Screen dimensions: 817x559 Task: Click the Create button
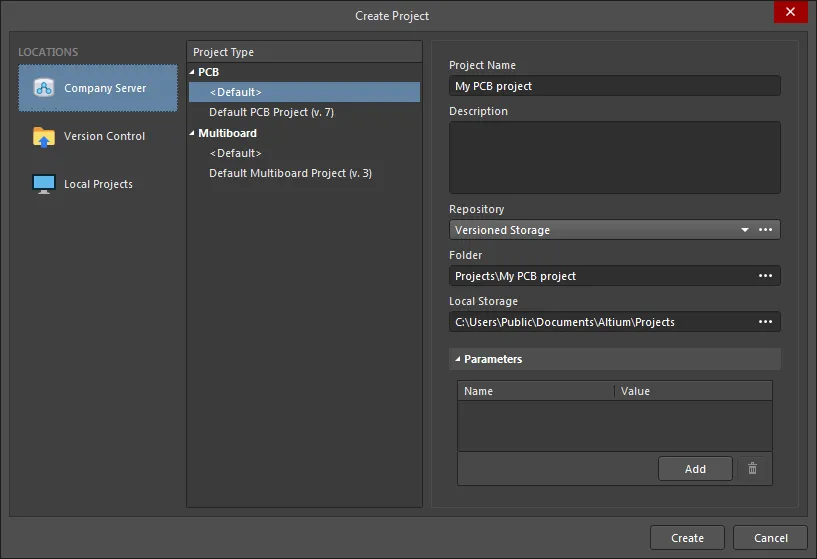[687, 538]
